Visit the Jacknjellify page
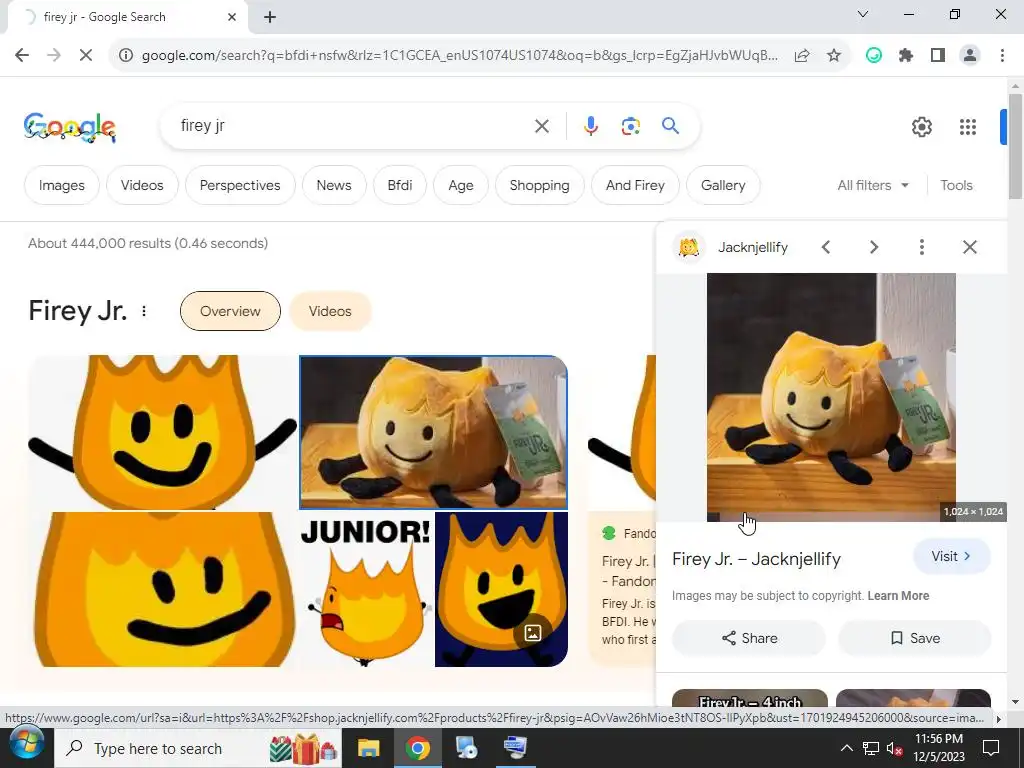This screenshot has height=768, width=1024. click(952, 556)
